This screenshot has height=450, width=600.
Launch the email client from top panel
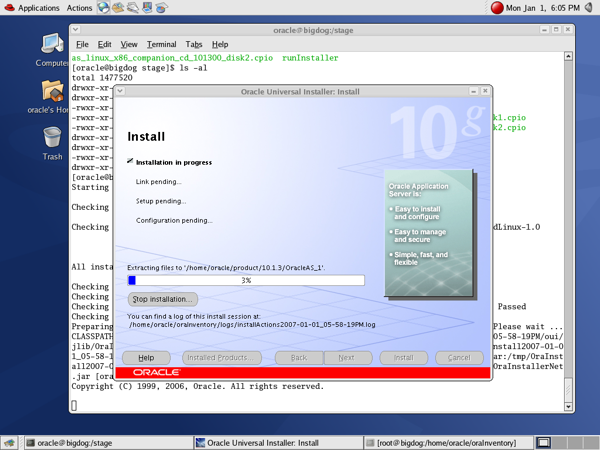[x=119, y=8]
